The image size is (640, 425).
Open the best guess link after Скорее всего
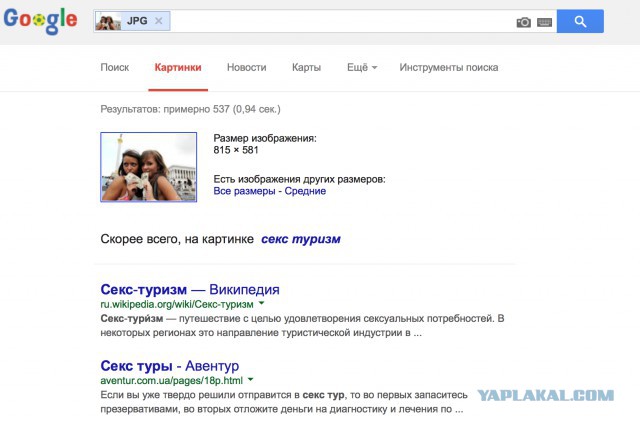[301, 239]
